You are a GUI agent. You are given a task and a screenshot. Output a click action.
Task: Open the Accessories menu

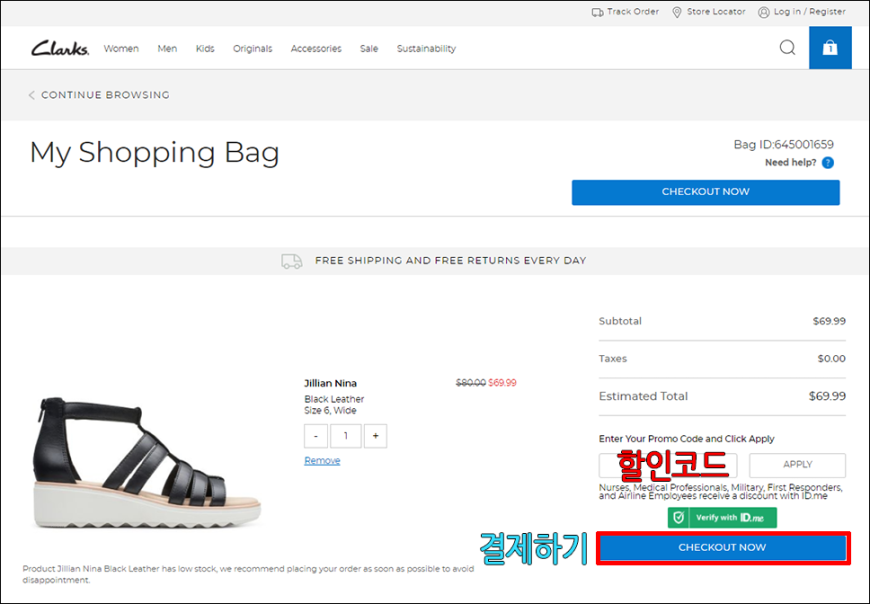pyautogui.click(x=316, y=49)
